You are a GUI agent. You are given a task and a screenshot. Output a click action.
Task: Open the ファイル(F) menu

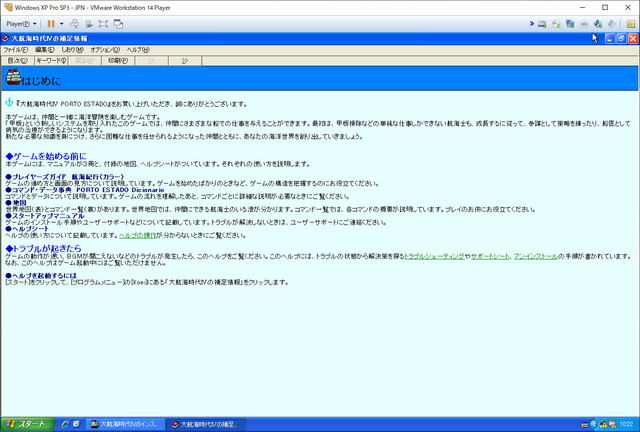click(x=16, y=50)
